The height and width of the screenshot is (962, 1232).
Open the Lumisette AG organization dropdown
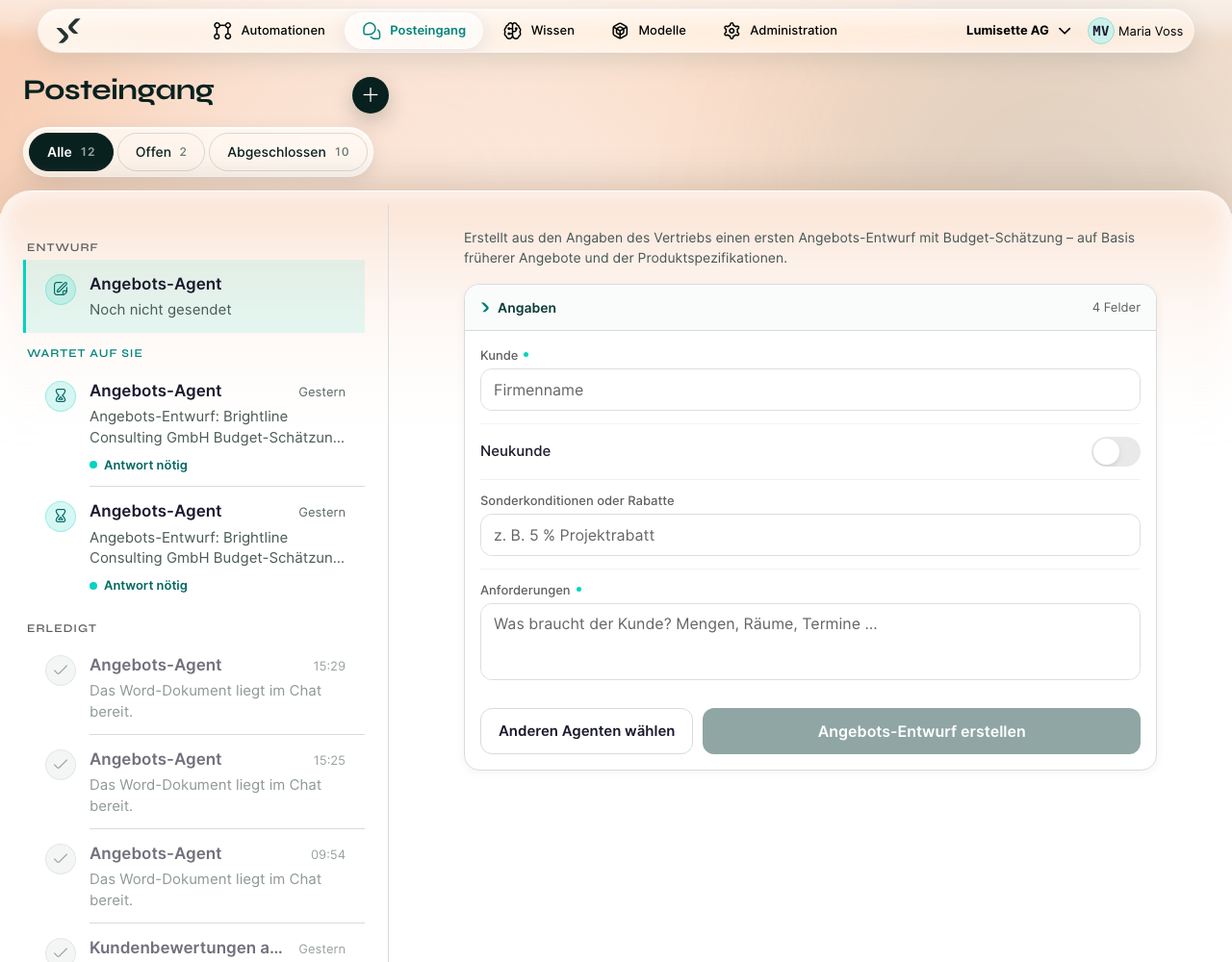(1018, 31)
